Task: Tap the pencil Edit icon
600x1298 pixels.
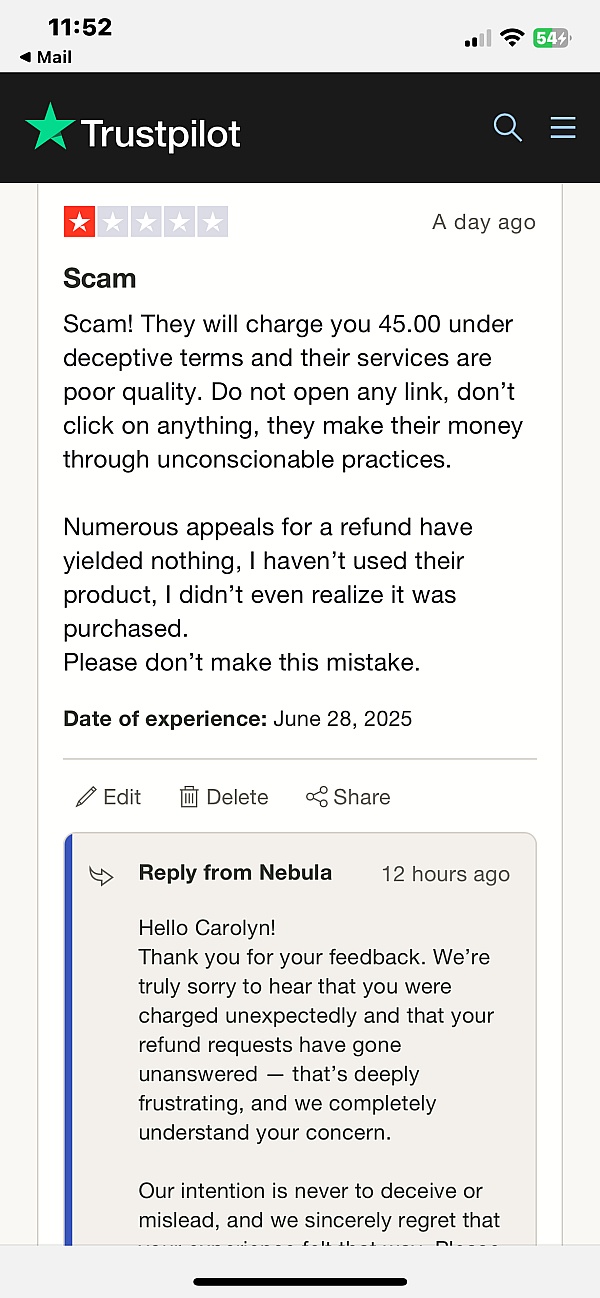Action: (x=87, y=797)
